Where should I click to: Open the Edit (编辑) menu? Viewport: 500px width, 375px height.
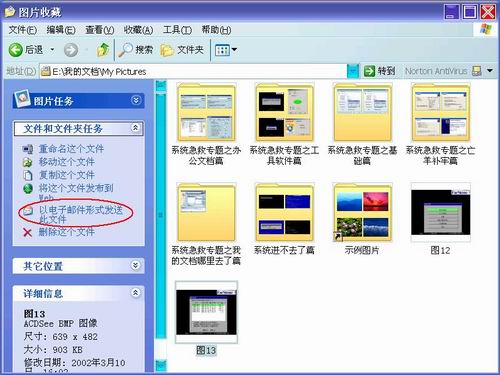click(61, 30)
